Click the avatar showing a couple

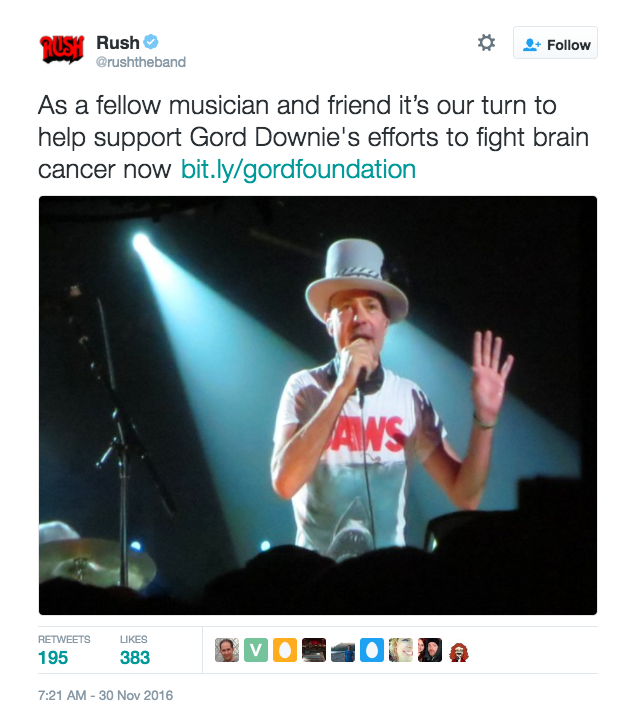click(430, 651)
